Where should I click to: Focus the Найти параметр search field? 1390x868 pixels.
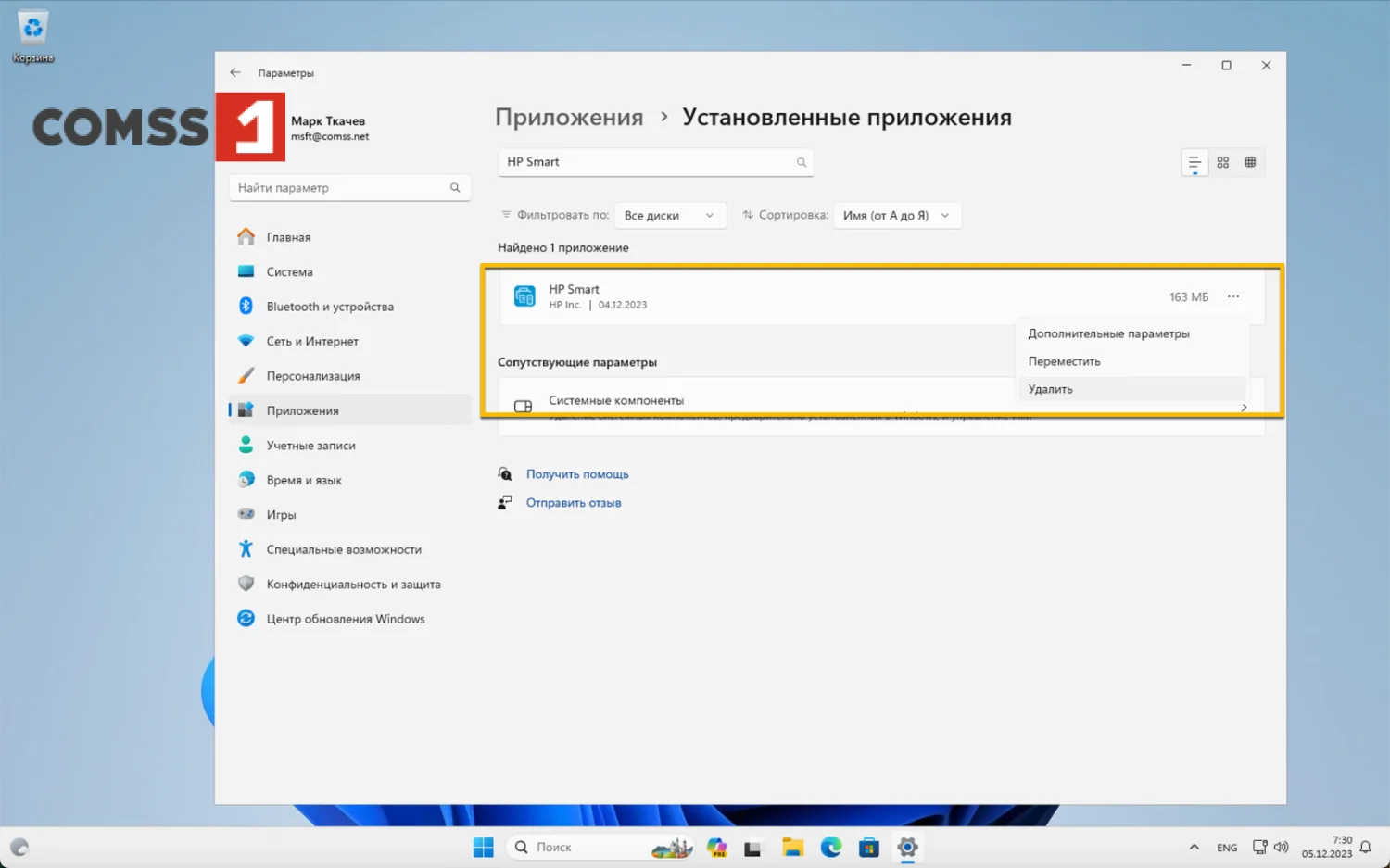(x=349, y=187)
